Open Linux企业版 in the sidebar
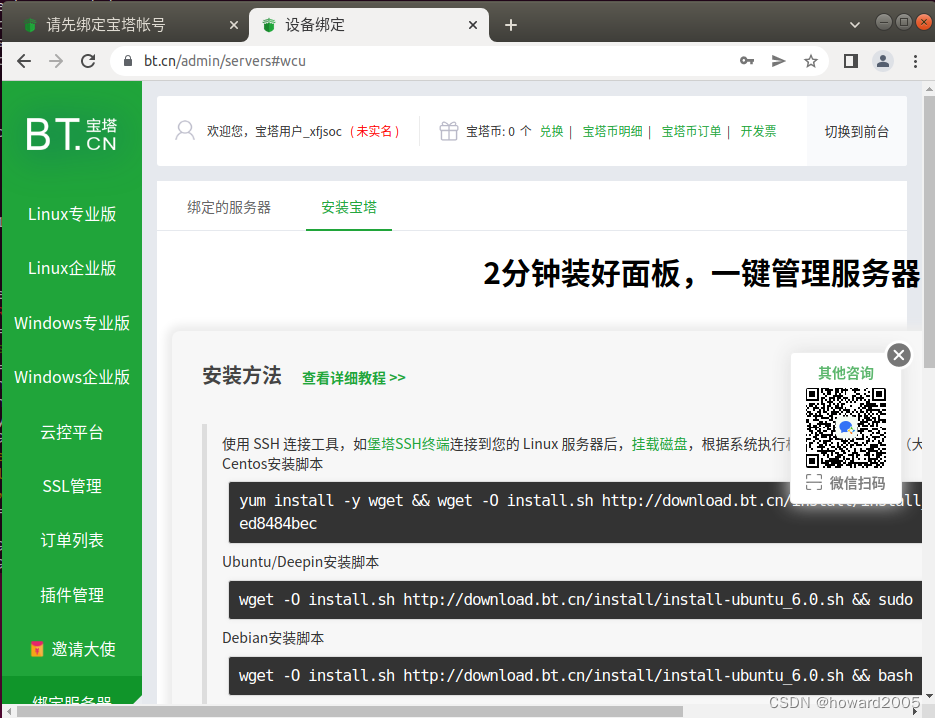 click(x=72, y=268)
